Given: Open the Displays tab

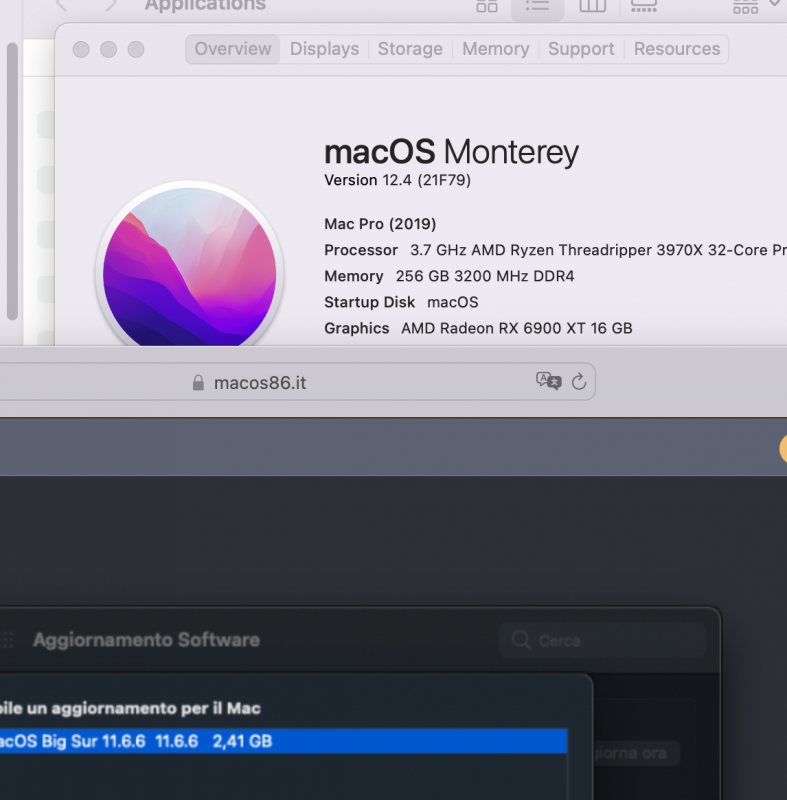Looking at the screenshot, I should coord(324,49).
